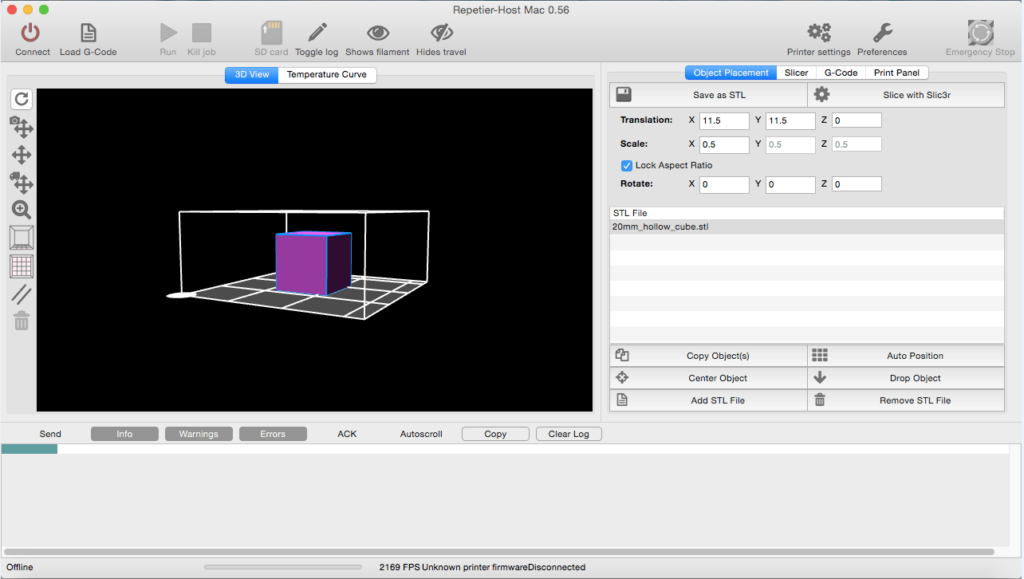Uncheck Lock Aspect Ratio checkbox
Viewport: 1024px width, 579px height.
(626, 165)
